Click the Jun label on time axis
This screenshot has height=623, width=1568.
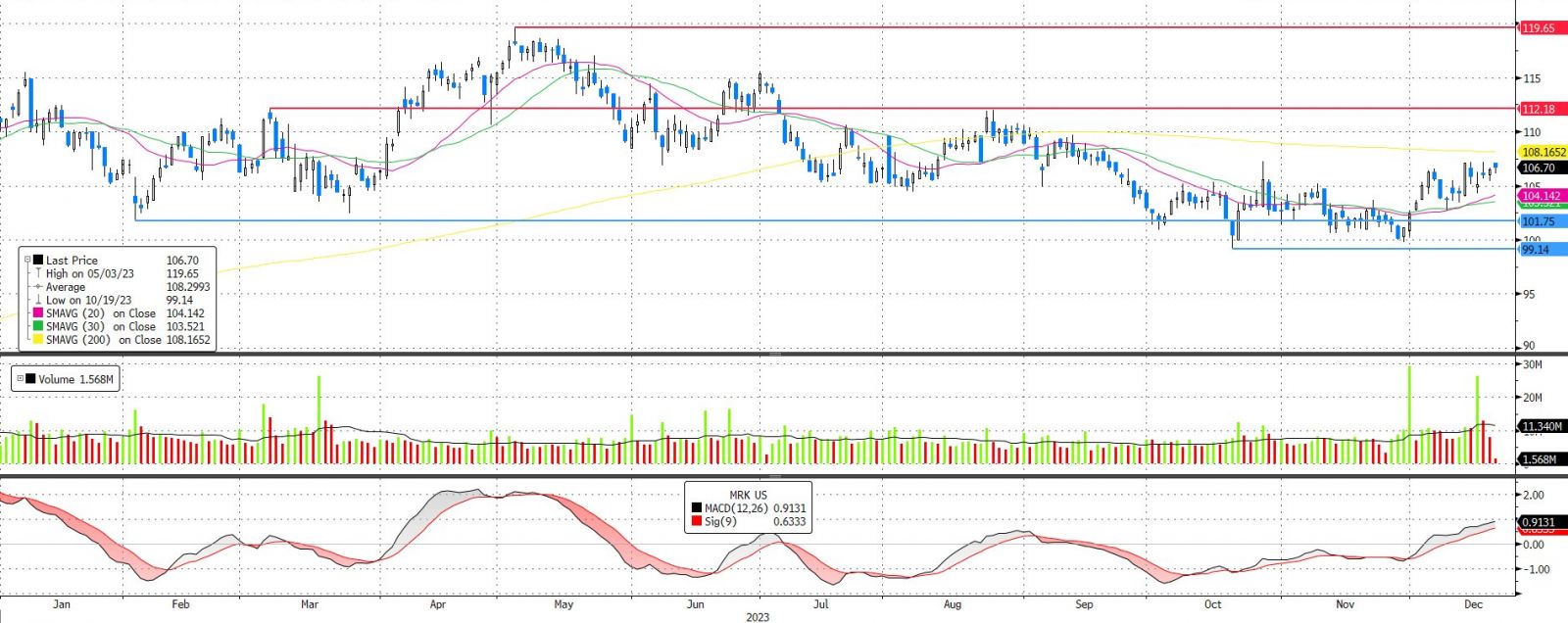click(x=695, y=604)
